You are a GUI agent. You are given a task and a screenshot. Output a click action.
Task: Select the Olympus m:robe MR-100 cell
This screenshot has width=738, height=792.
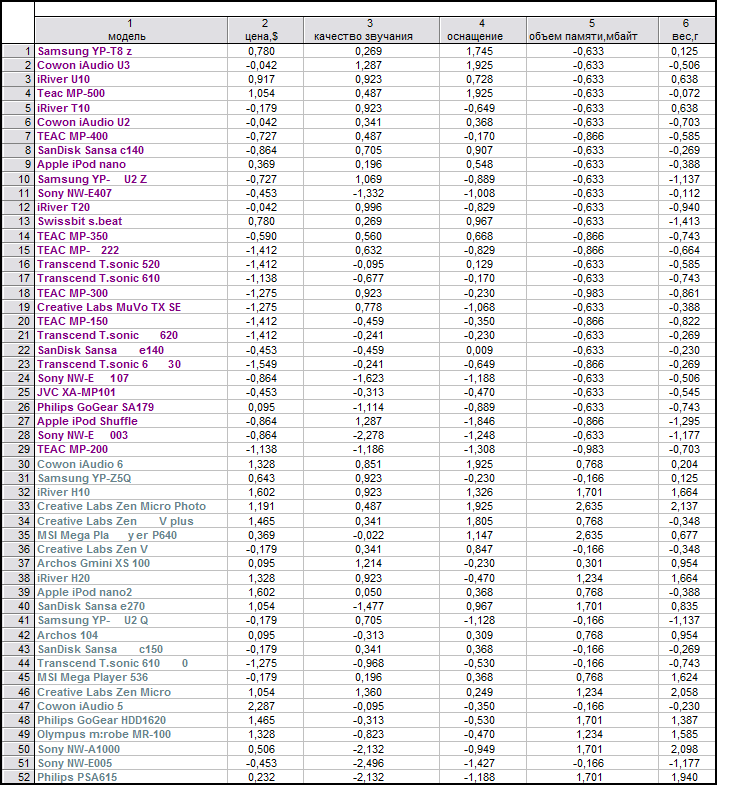tap(131, 735)
